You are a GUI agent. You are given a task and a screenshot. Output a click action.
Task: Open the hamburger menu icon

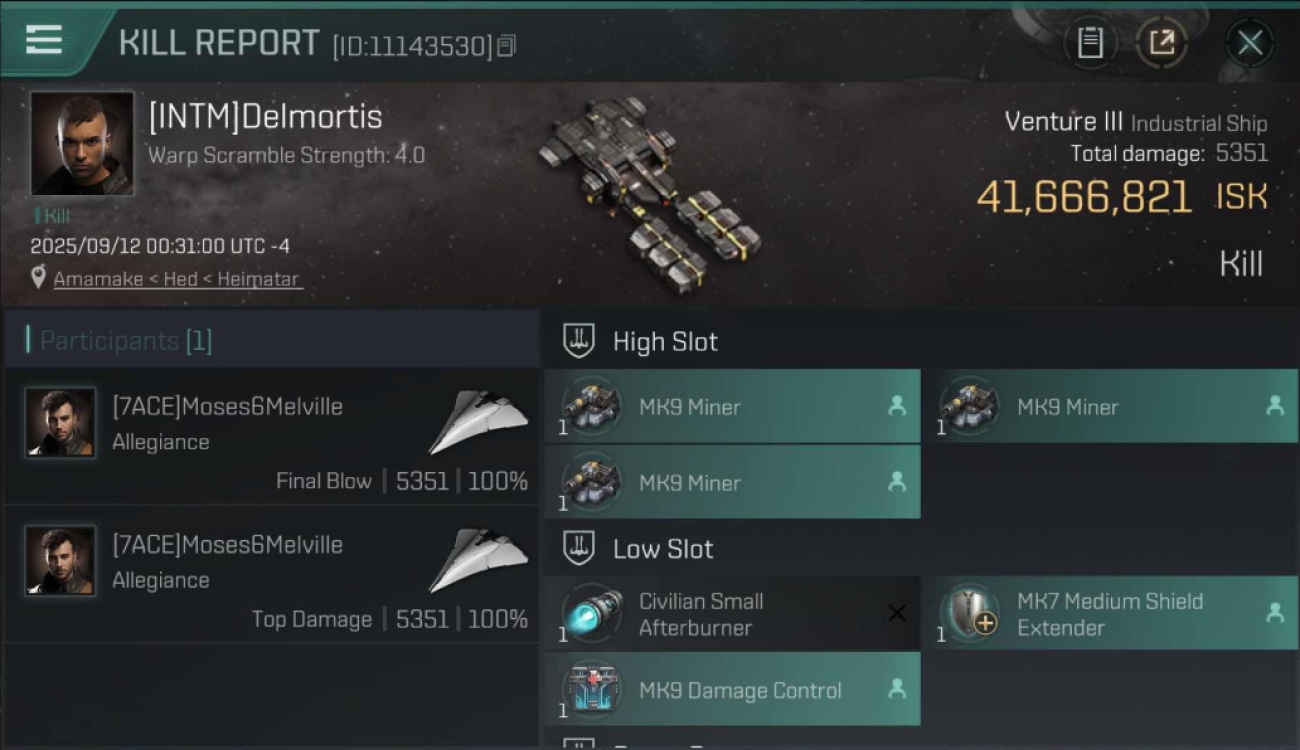click(x=44, y=40)
